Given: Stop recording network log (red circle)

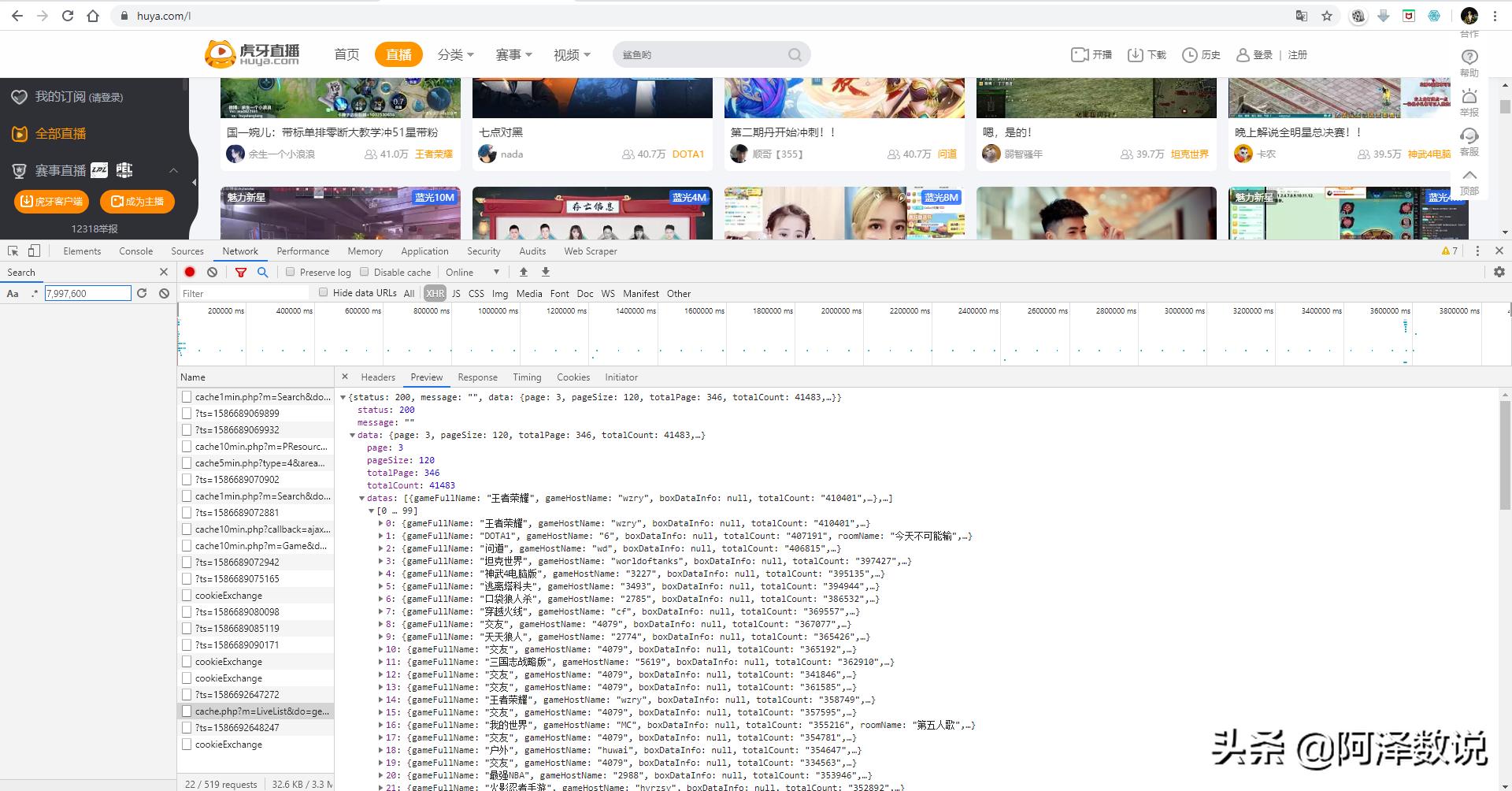Looking at the screenshot, I should click(x=190, y=272).
